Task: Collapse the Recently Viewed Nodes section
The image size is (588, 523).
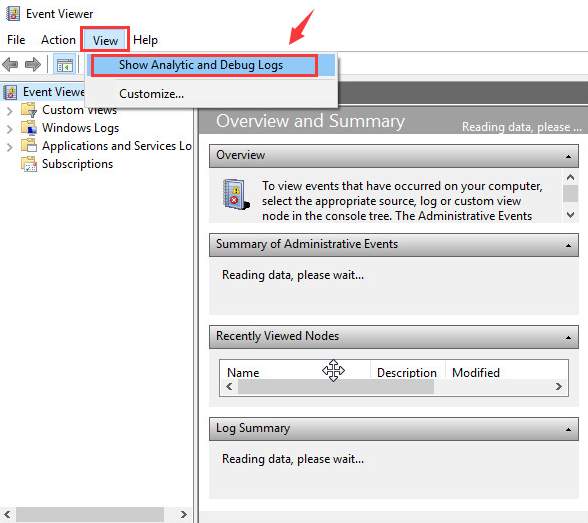Action: pyautogui.click(x=568, y=337)
